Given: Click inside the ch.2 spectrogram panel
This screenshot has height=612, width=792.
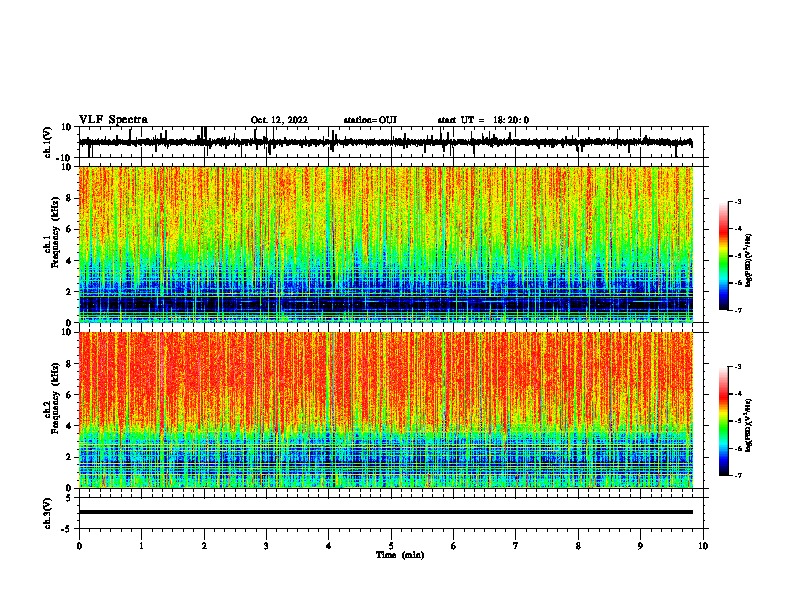Looking at the screenshot, I should (x=385, y=410).
